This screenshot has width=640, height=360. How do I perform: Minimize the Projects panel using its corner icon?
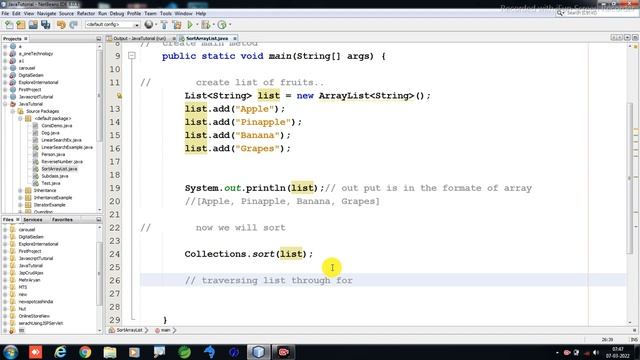tap(98, 38)
